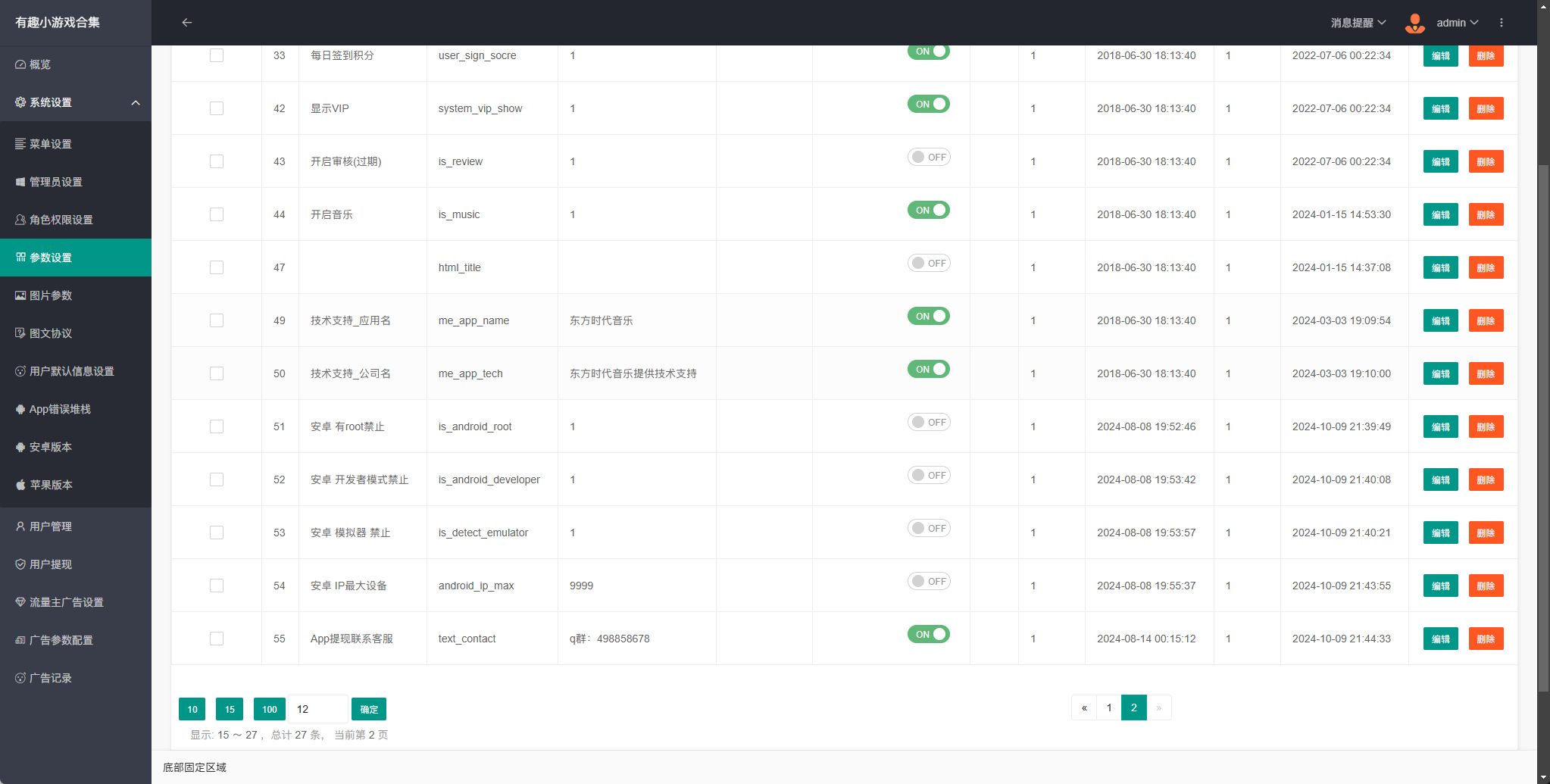Click the is_detect_emulator key text
Screen dimensions: 1550x784
(x=483, y=533)
